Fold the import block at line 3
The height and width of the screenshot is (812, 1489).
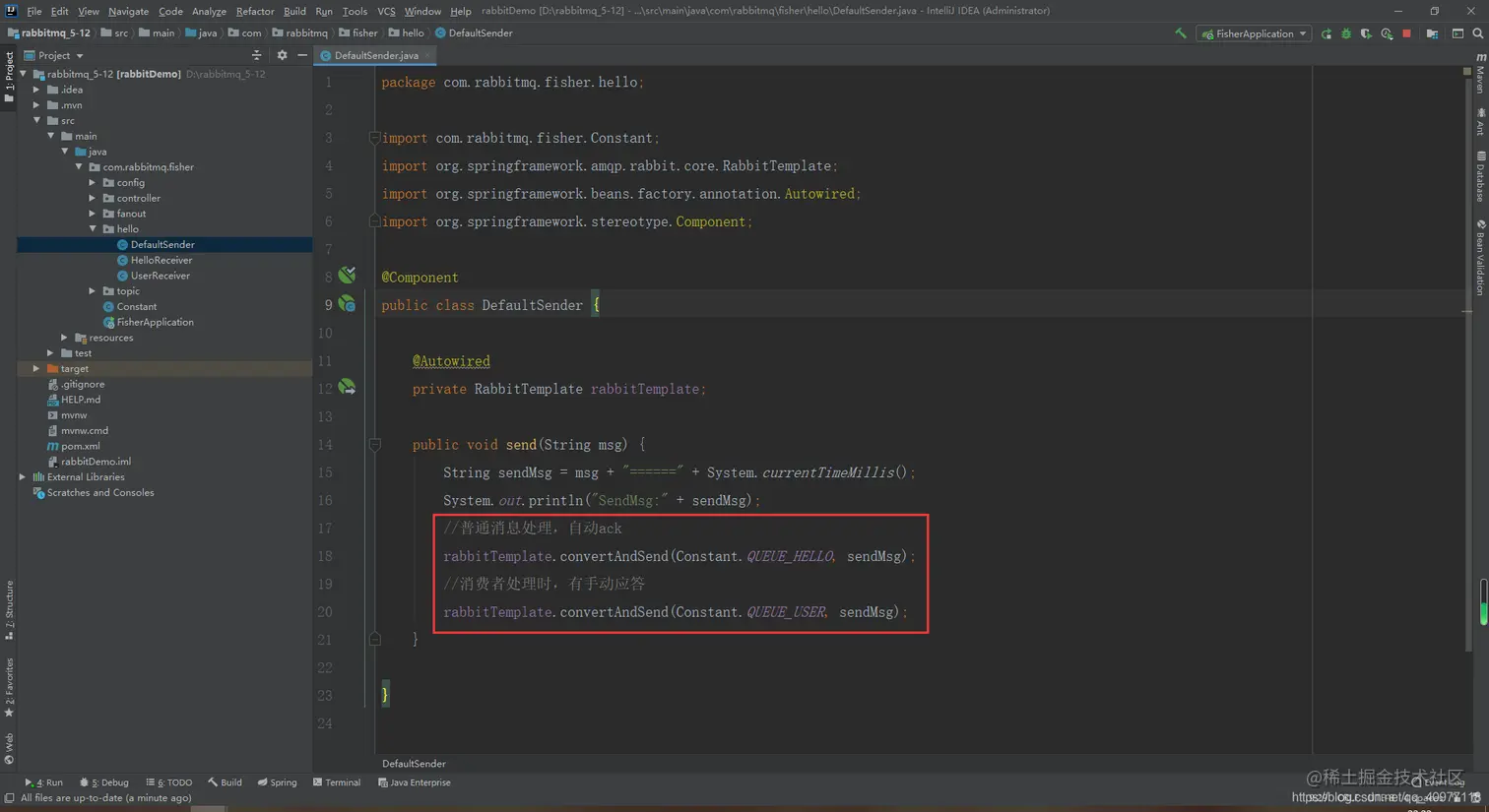[x=375, y=138]
